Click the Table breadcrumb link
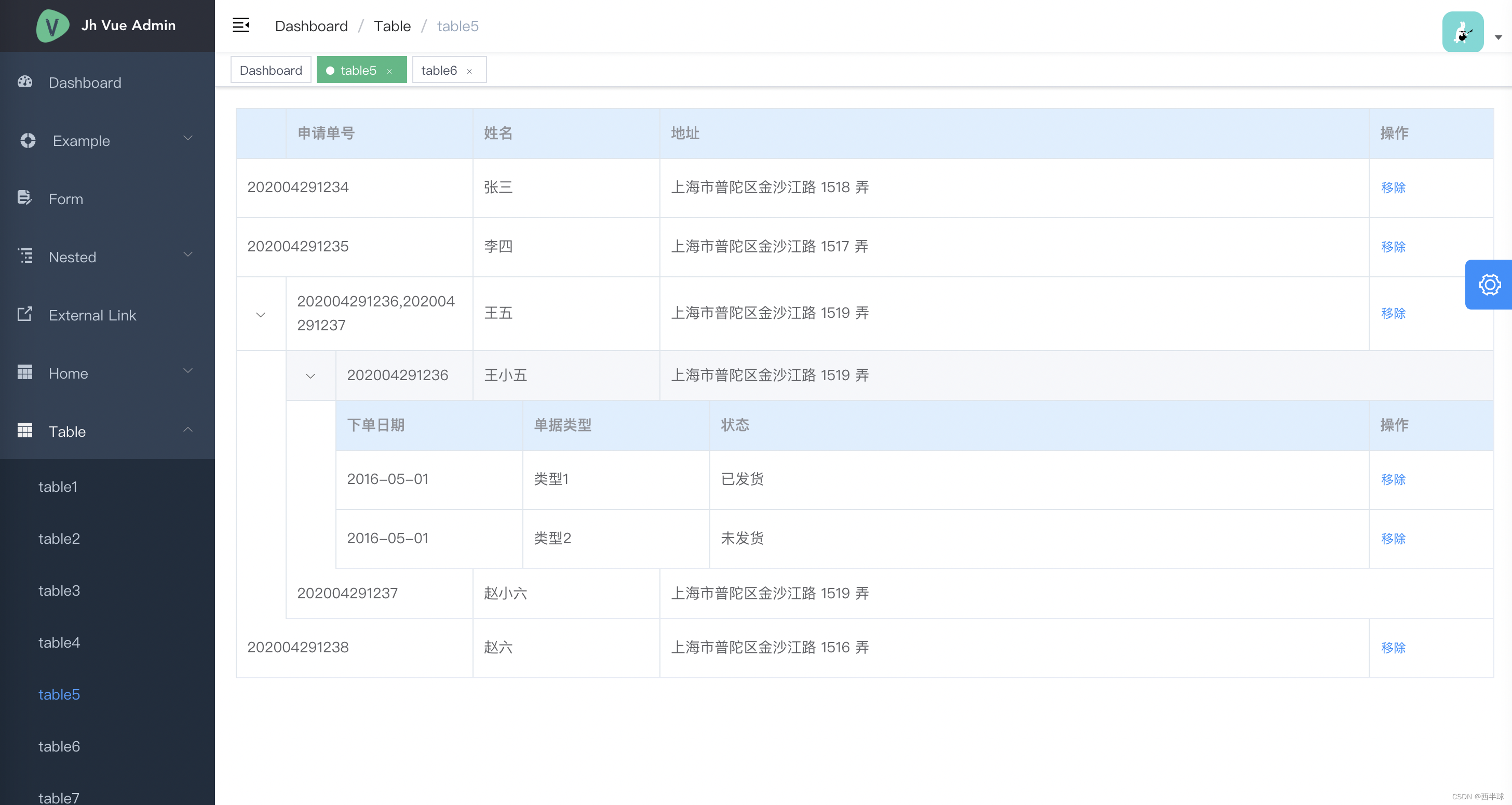Image resolution: width=1512 pixels, height=805 pixels. point(392,26)
